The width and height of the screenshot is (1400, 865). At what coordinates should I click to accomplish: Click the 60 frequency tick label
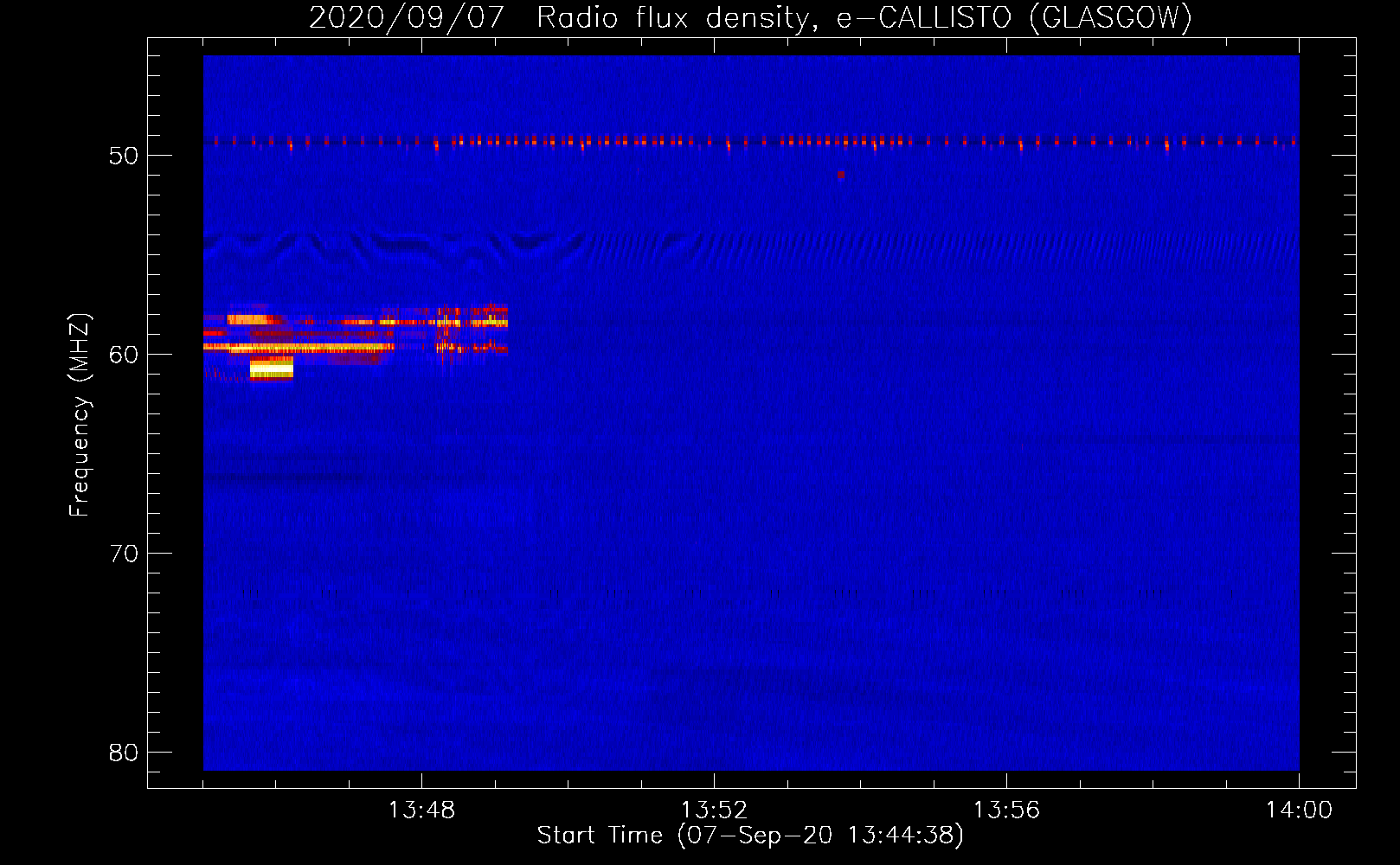click(124, 355)
